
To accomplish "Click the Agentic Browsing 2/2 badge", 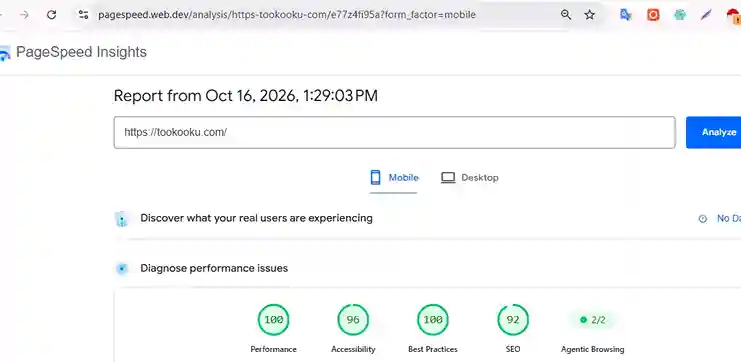I will click(x=593, y=320).
